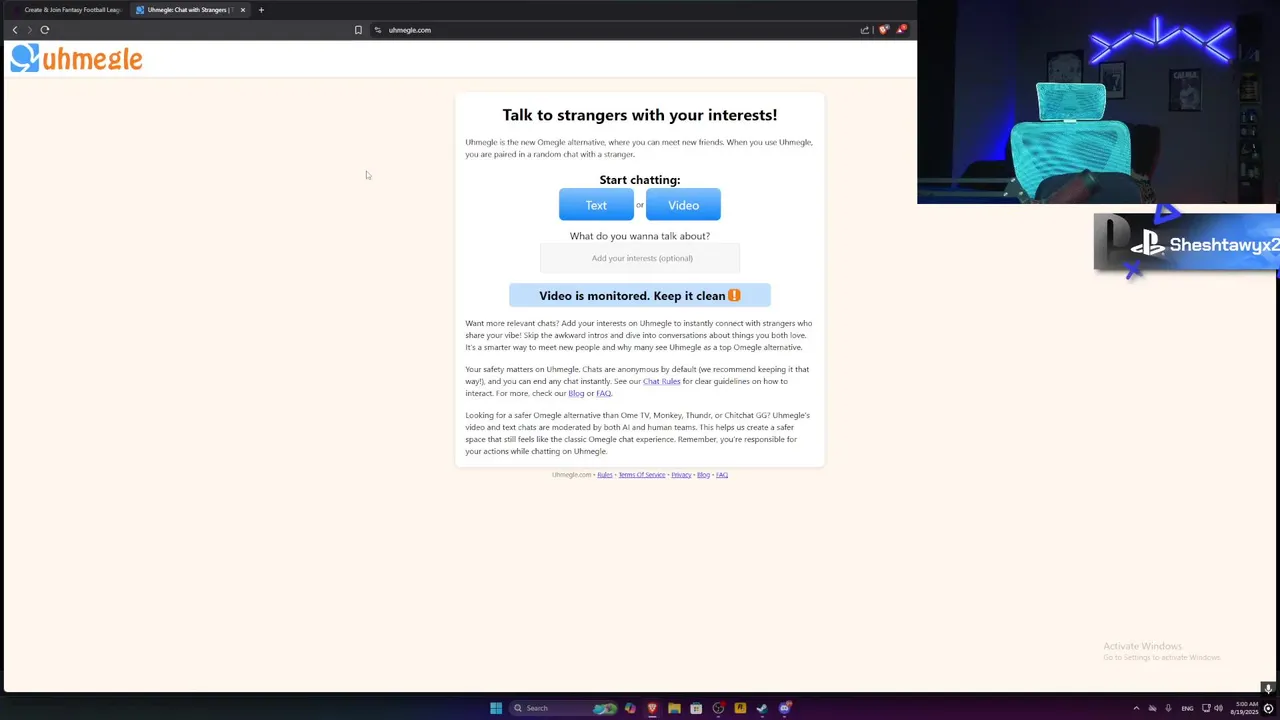
Task: Click the microphone tray icon
Action: click(1168, 708)
